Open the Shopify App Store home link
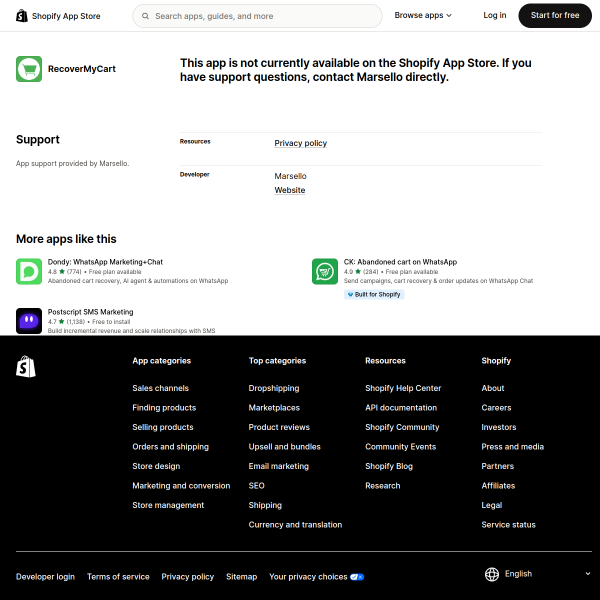Image resolution: width=600 pixels, height=600 pixels. click(x=58, y=16)
